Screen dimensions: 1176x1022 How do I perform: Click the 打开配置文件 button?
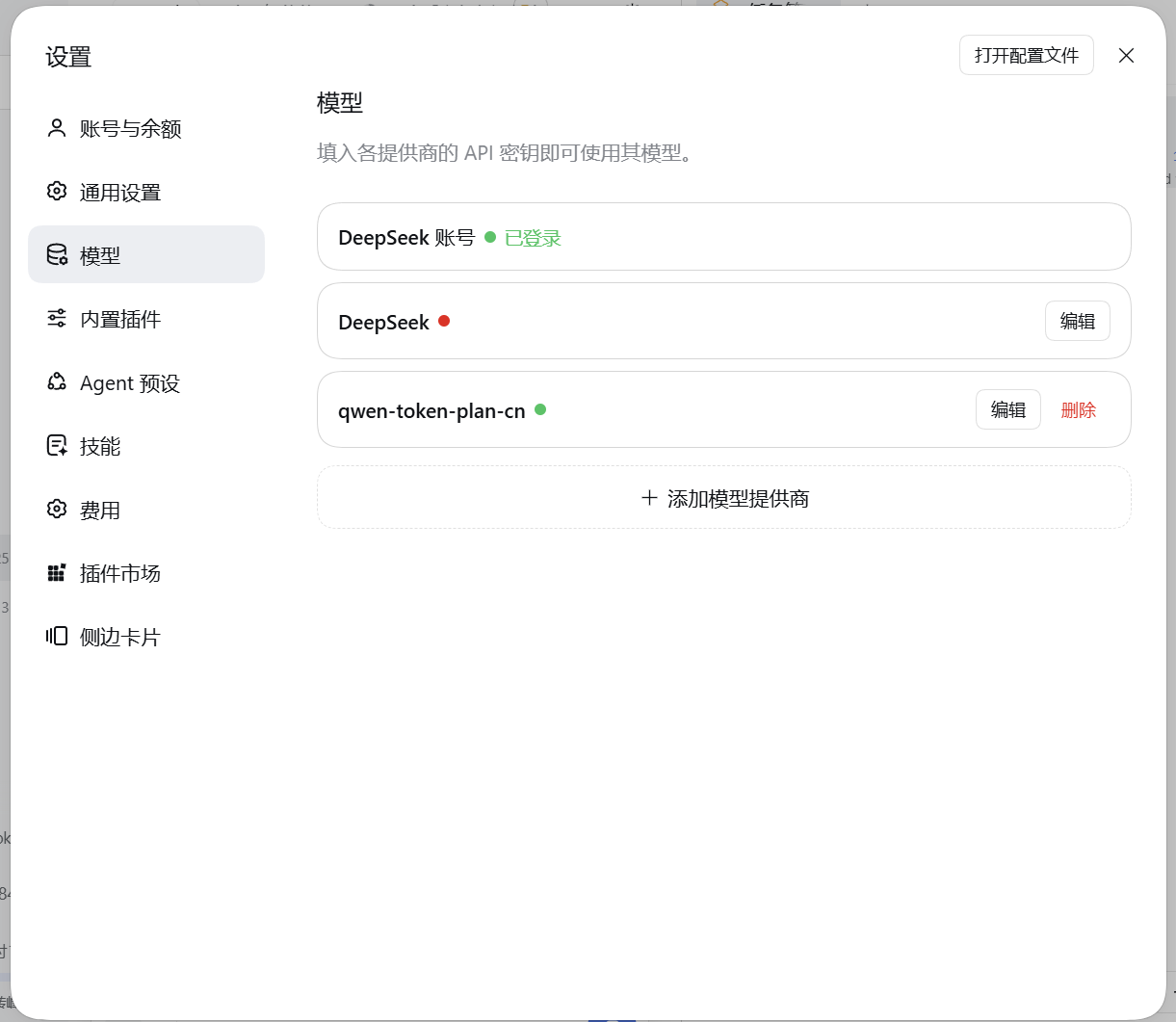[1027, 55]
